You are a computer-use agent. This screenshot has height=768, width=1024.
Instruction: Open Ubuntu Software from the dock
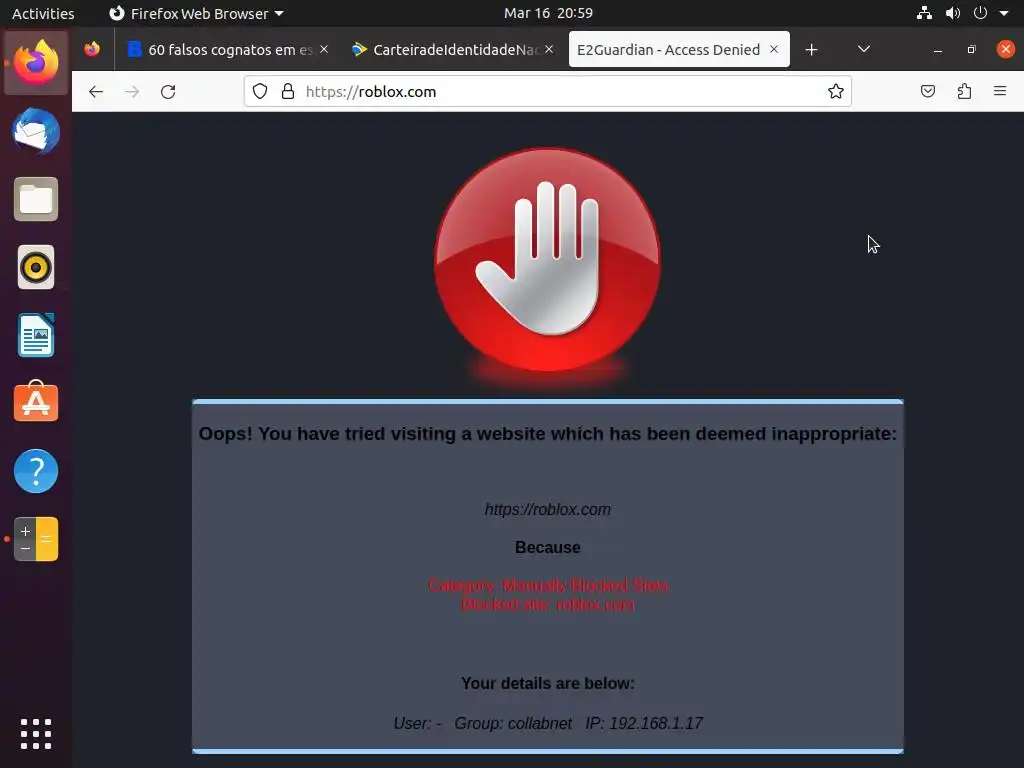36,402
